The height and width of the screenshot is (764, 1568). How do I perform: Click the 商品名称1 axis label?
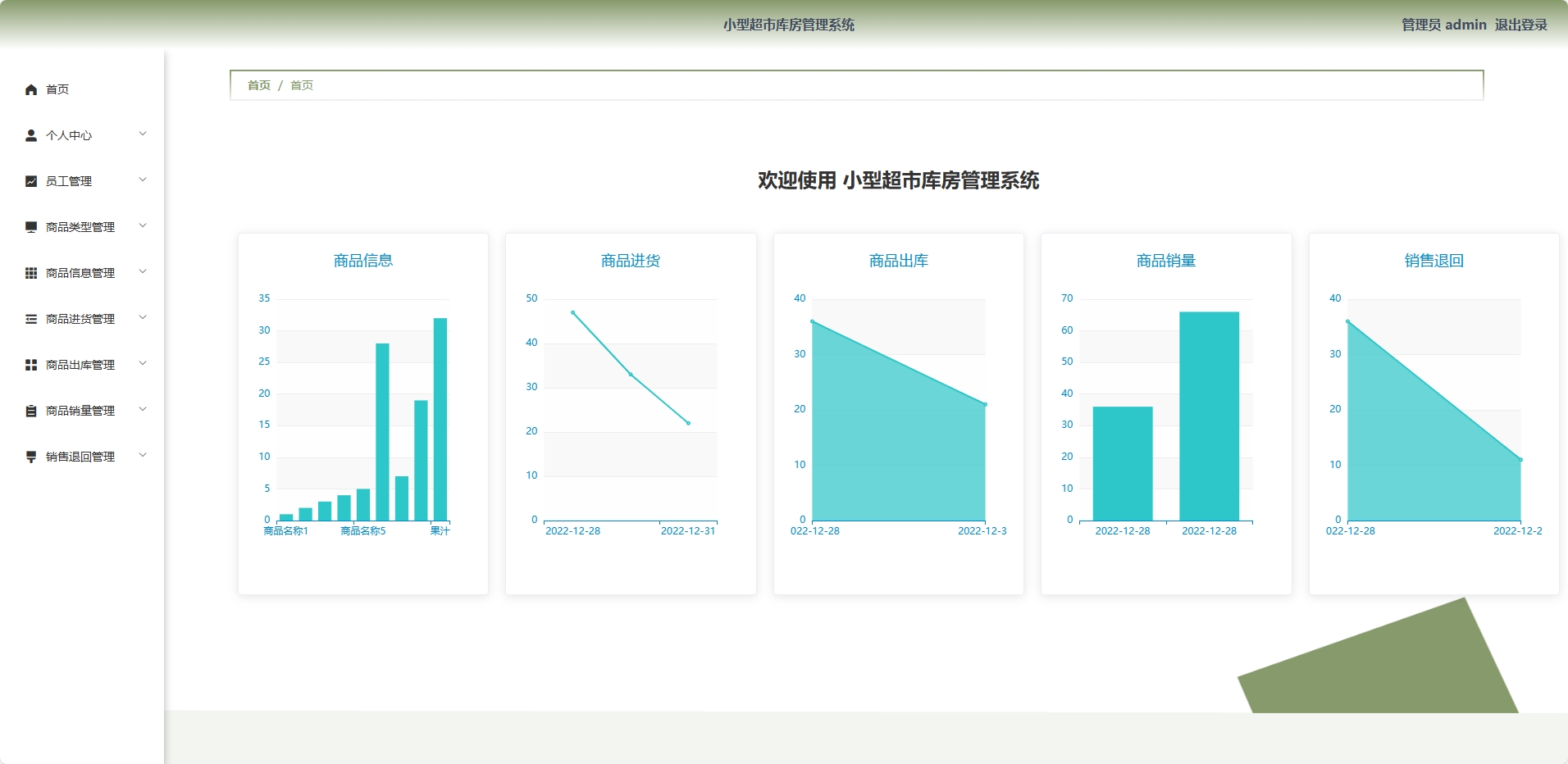pos(285,531)
